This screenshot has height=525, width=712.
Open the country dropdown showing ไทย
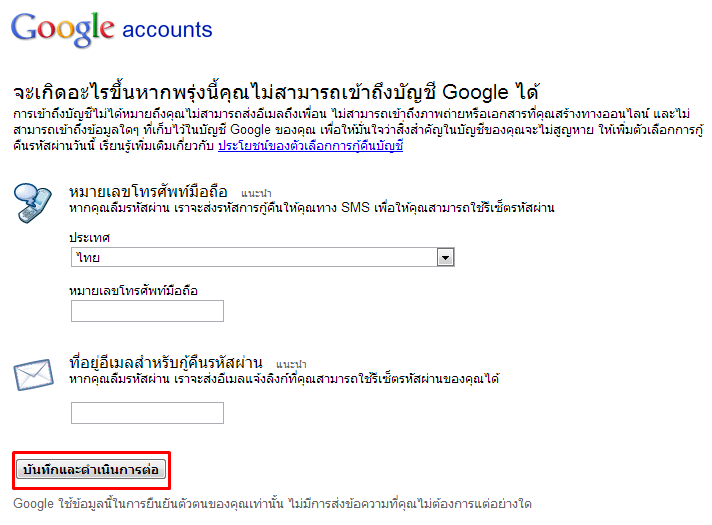point(262,258)
